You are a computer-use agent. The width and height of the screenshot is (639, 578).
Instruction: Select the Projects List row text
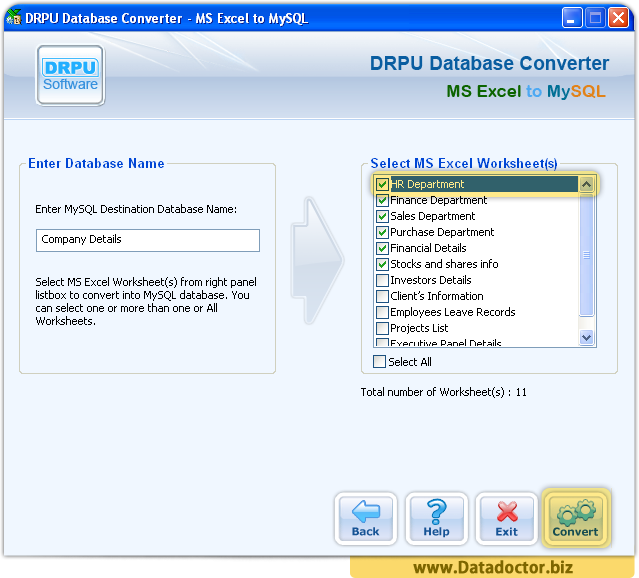click(419, 328)
